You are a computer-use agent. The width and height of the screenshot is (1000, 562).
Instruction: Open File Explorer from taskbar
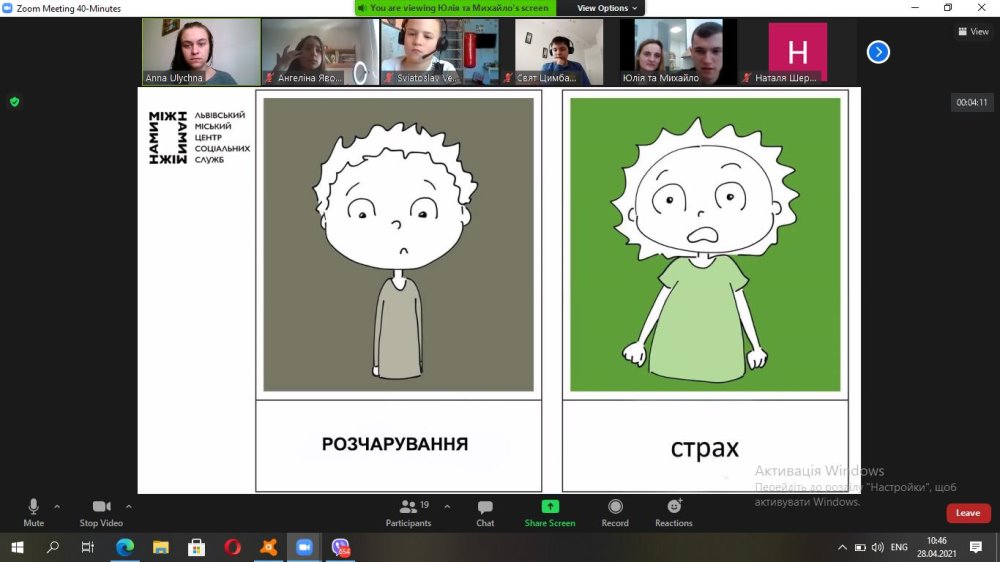pos(161,547)
